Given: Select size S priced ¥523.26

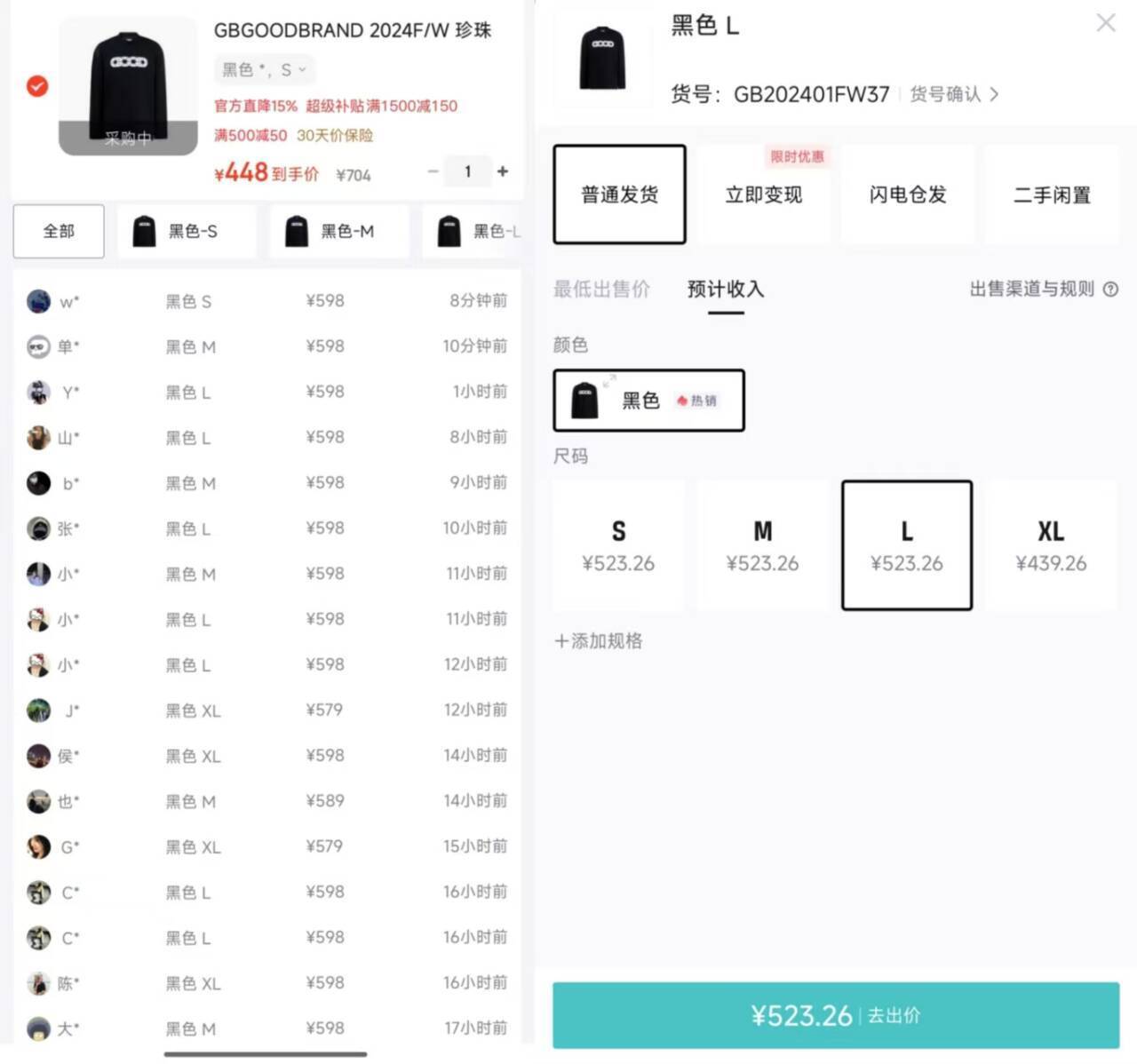Looking at the screenshot, I should [618, 545].
